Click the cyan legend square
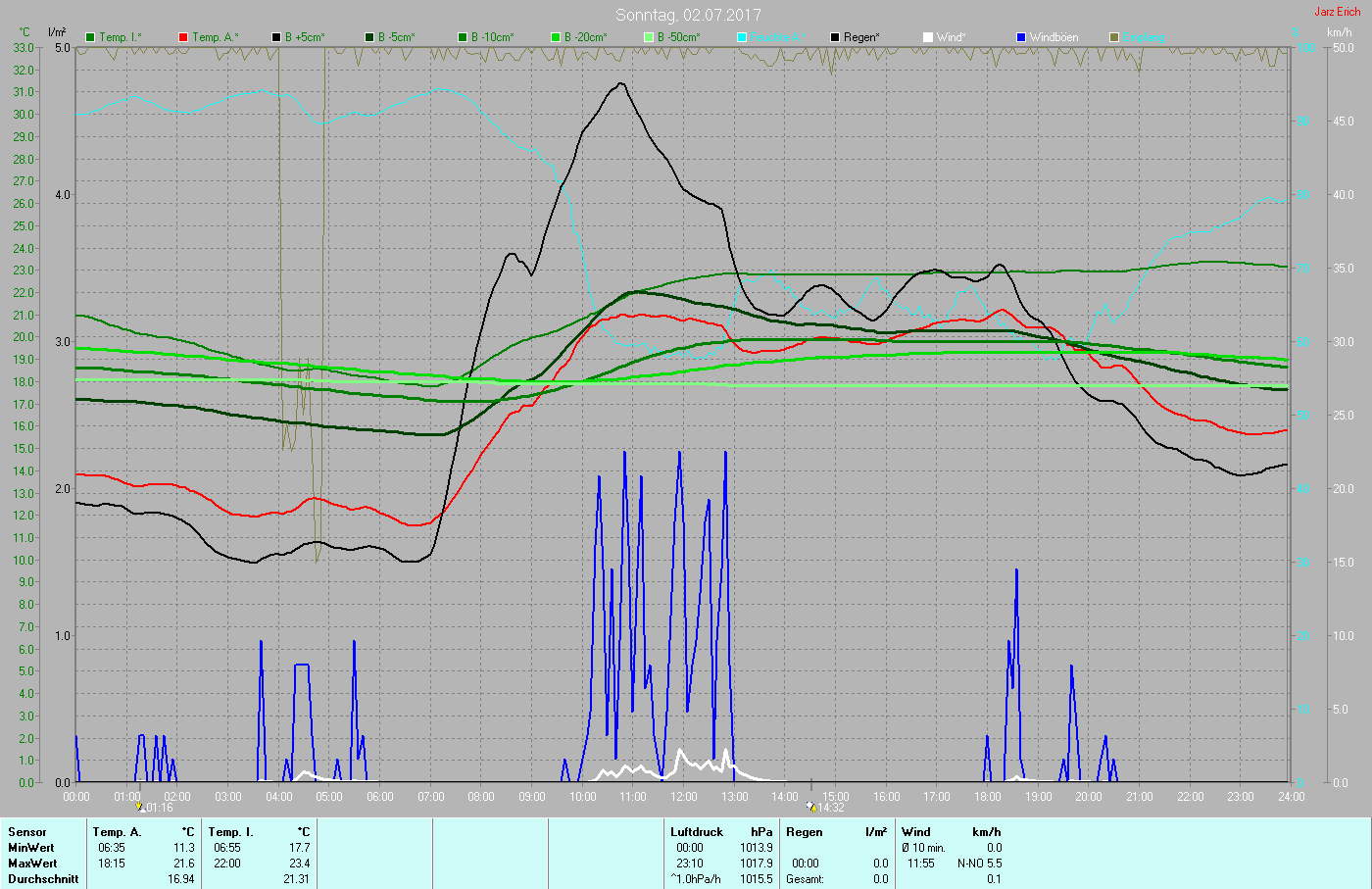 tap(742, 37)
